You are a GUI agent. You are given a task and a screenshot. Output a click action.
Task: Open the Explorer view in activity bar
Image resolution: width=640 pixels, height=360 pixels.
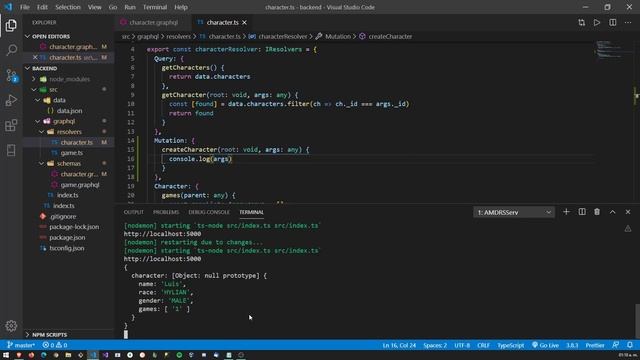tap(11, 25)
